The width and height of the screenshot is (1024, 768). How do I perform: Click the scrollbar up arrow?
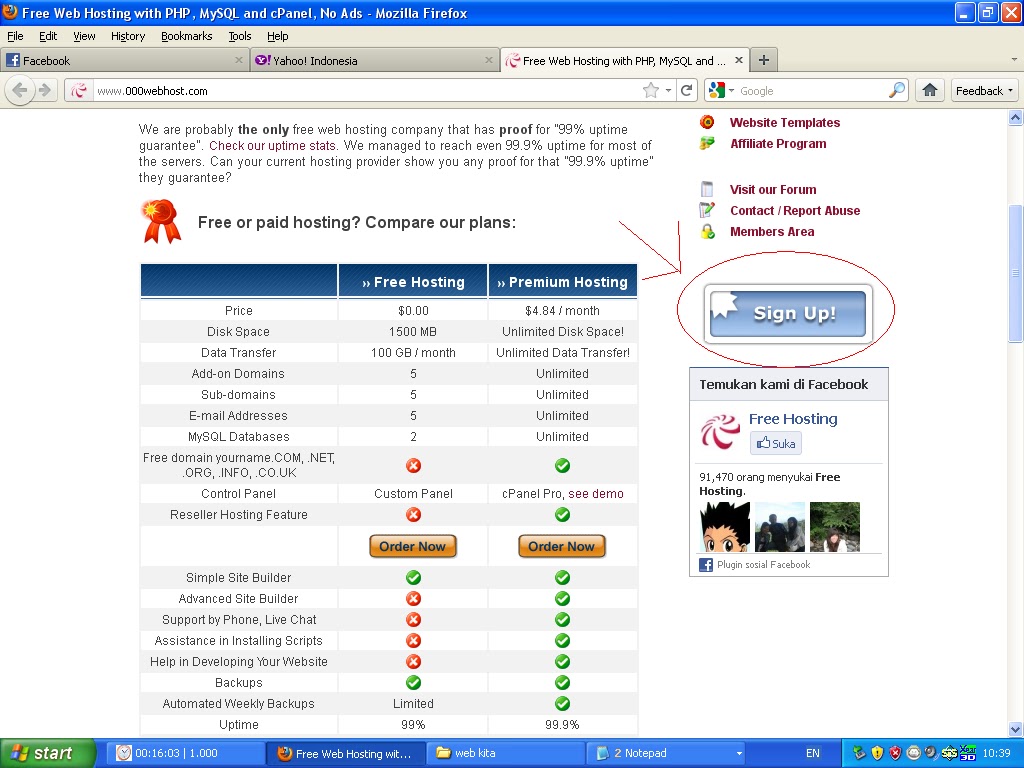[x=1016, y=118]
